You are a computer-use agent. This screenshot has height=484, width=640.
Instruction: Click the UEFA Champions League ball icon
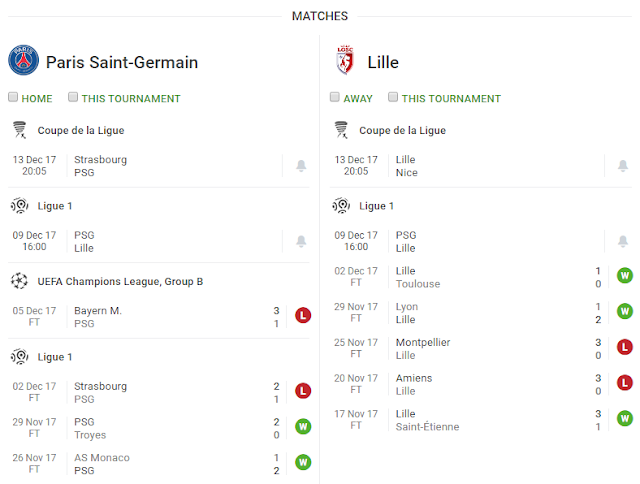click(x=19, y=281)
